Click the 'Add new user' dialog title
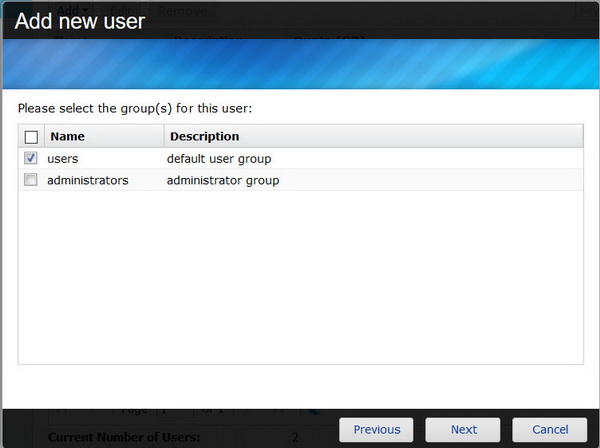Viewport: 600px width, 448px height. point(80,20)
